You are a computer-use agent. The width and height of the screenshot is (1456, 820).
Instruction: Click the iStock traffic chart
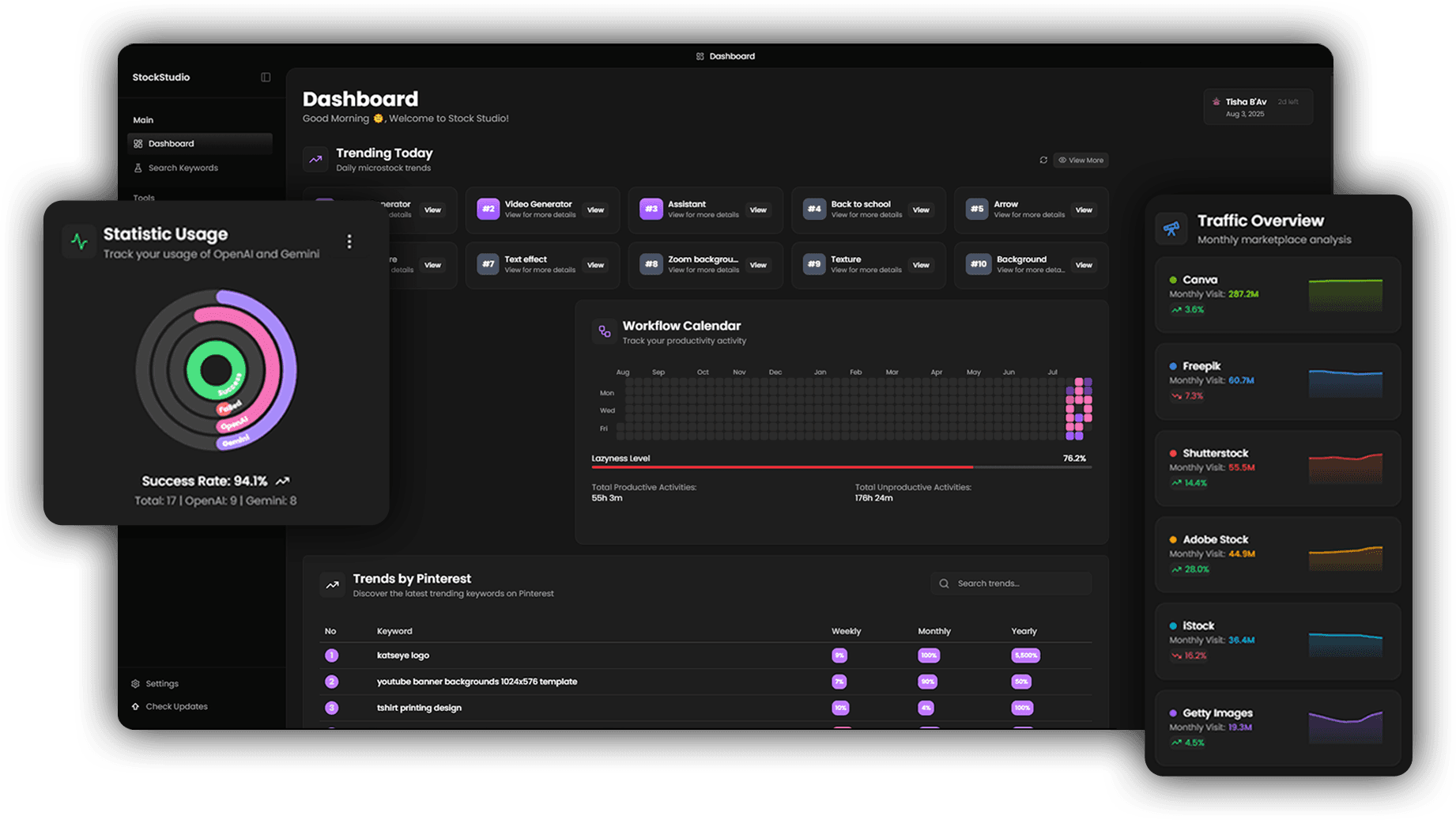tap(1345, 644)
